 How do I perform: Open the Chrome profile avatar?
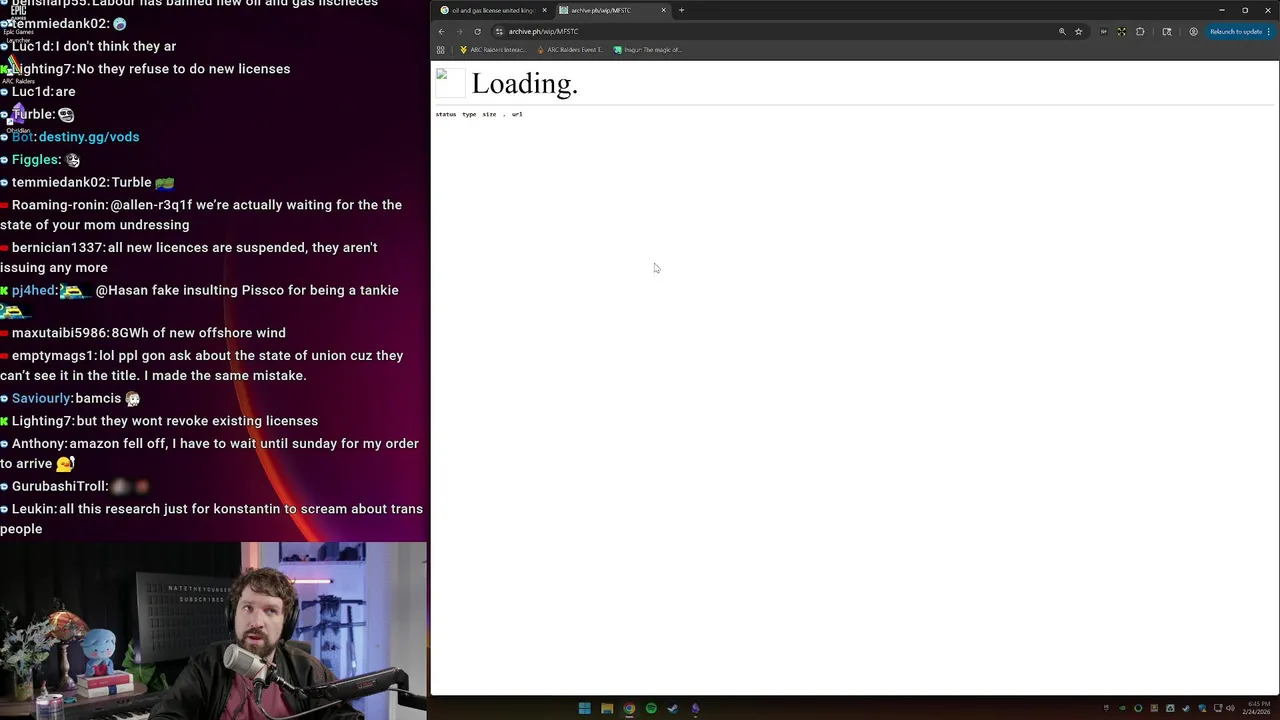pos(1193,31)
